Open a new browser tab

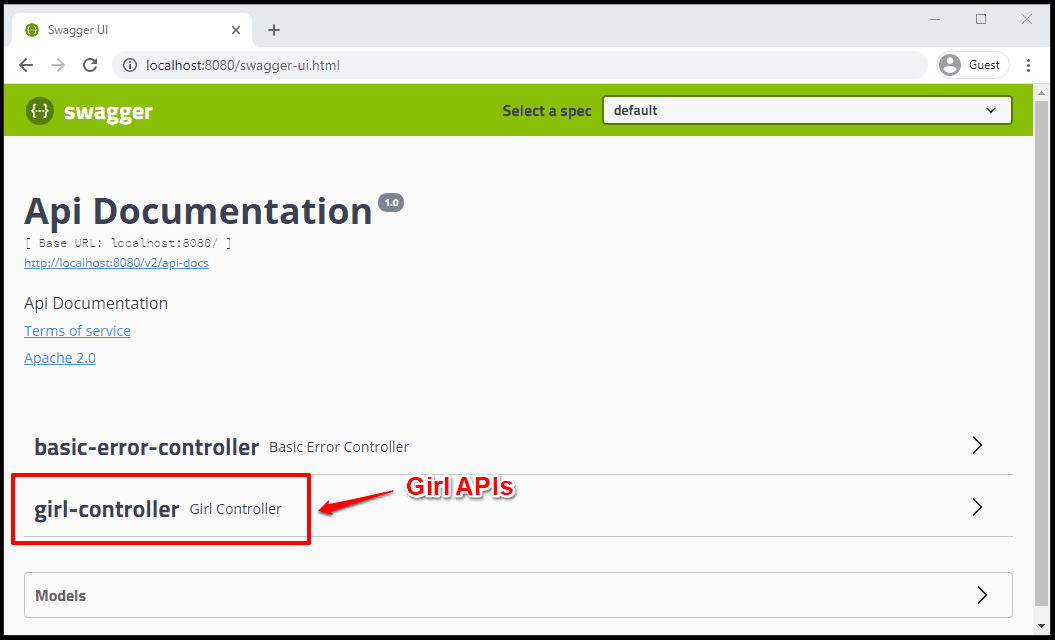click(274, 30)
